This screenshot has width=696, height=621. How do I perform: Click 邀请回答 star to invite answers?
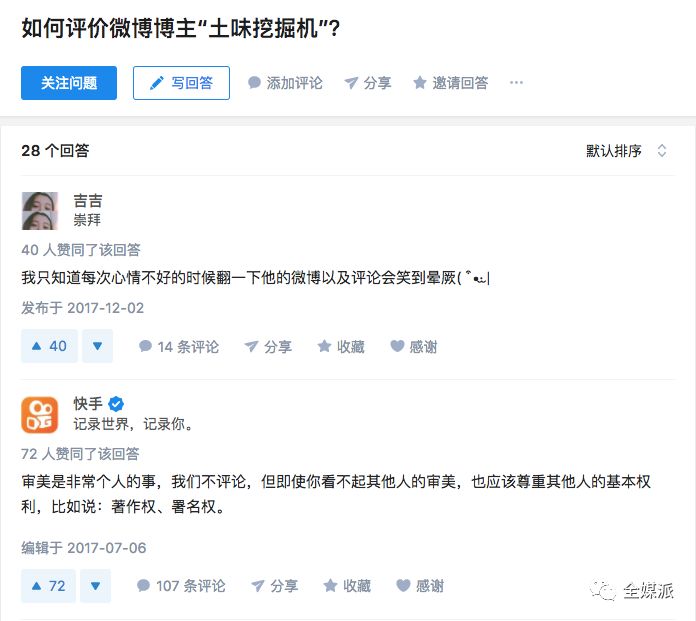(x=450, y=83)
